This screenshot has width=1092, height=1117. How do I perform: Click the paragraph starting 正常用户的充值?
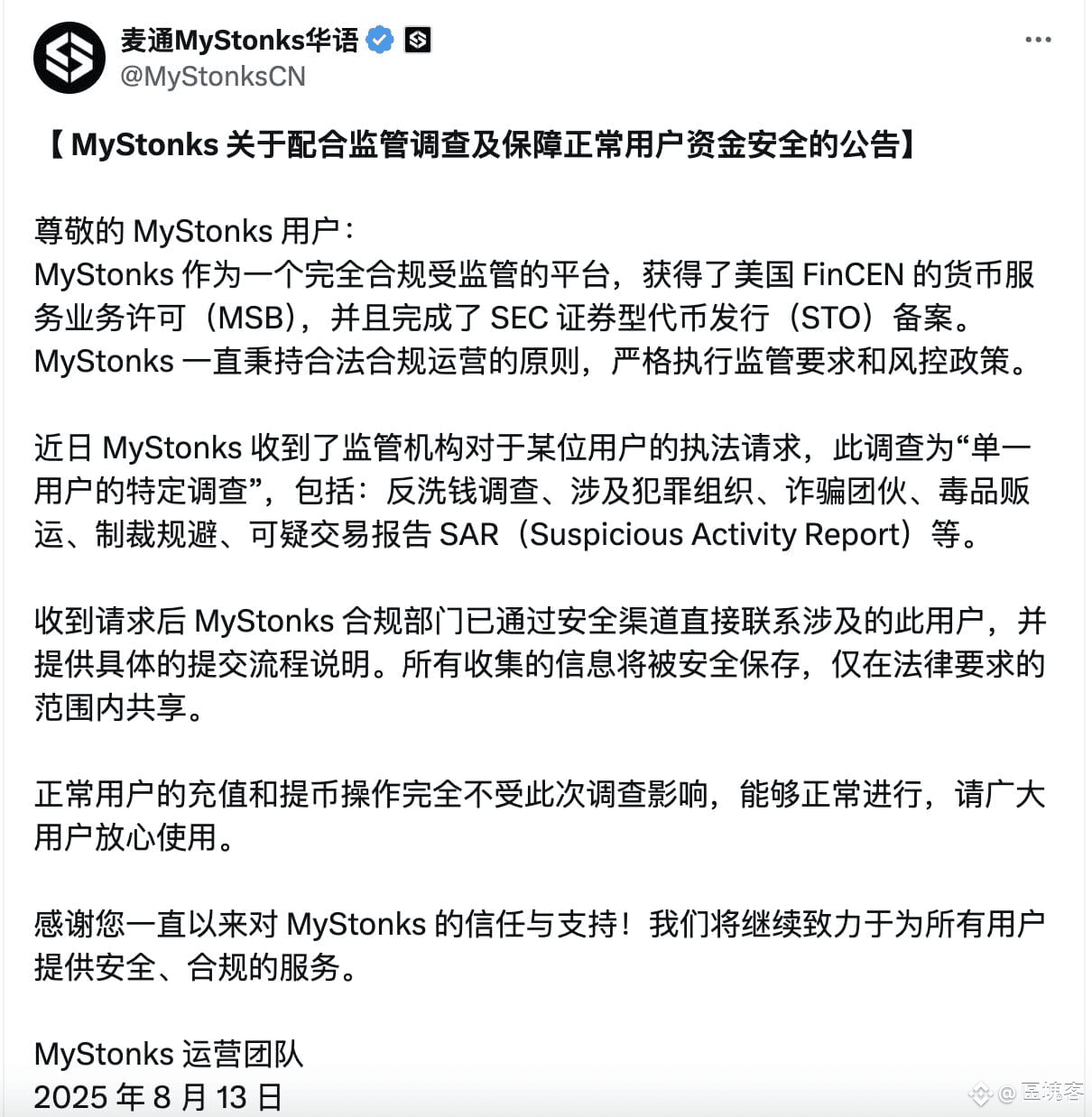(540, 816)
